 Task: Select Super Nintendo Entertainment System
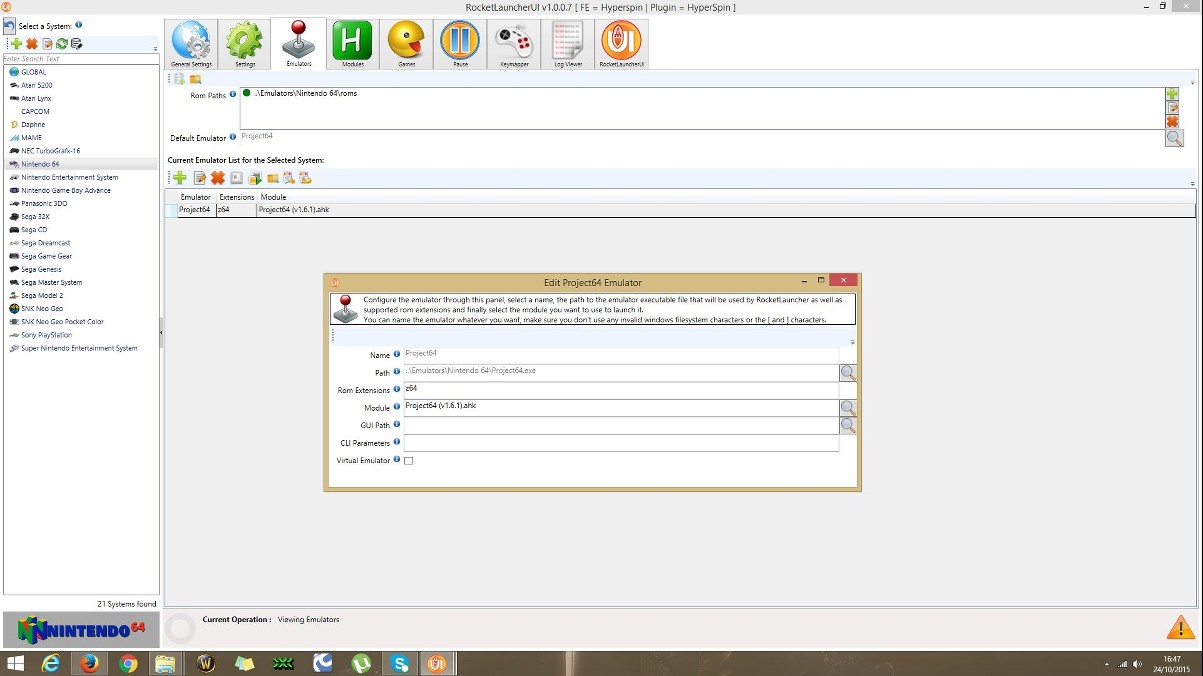pos(81,348)
